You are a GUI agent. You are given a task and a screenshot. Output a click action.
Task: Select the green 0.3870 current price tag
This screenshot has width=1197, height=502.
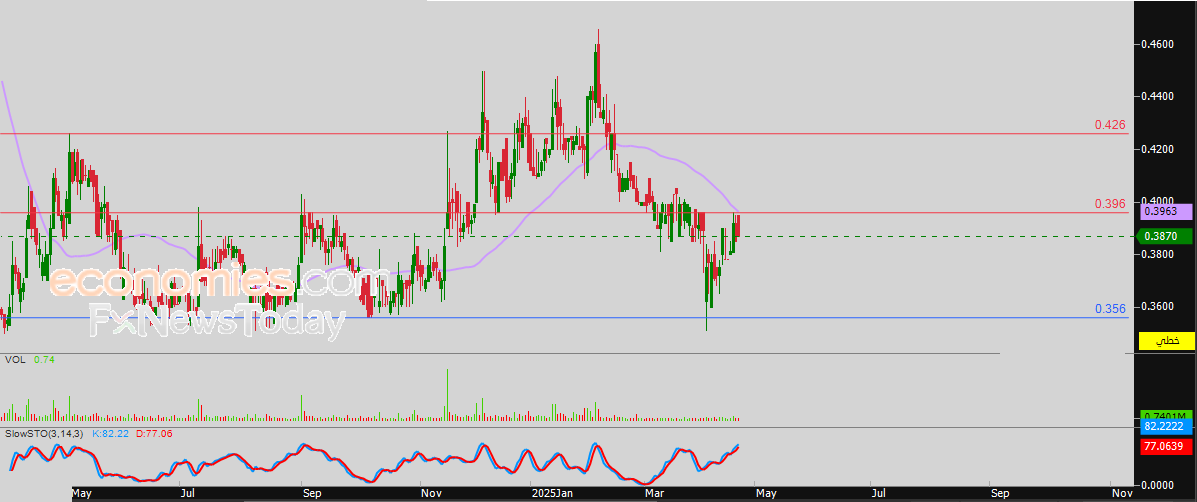coord(1166,237)
